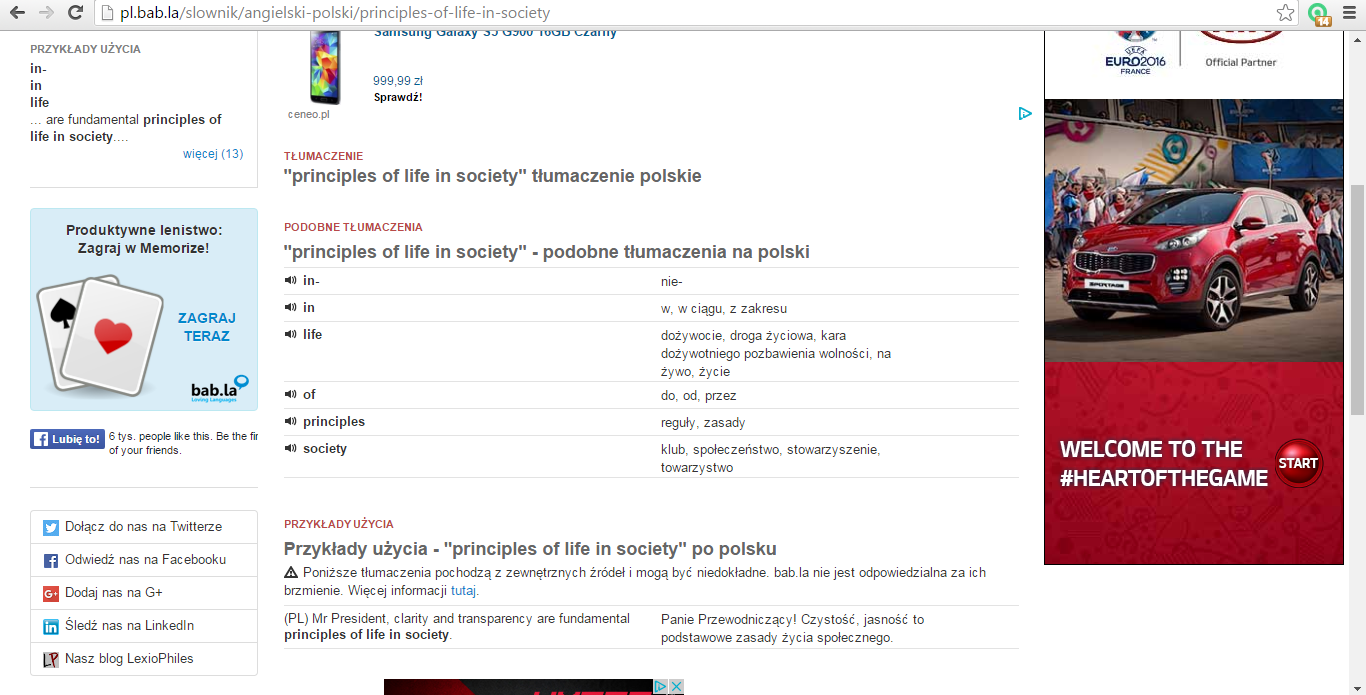Click the AdChoices icon near ceneo ad
The height and width of the screenshot is (695, 1366).
(1025, 113)
